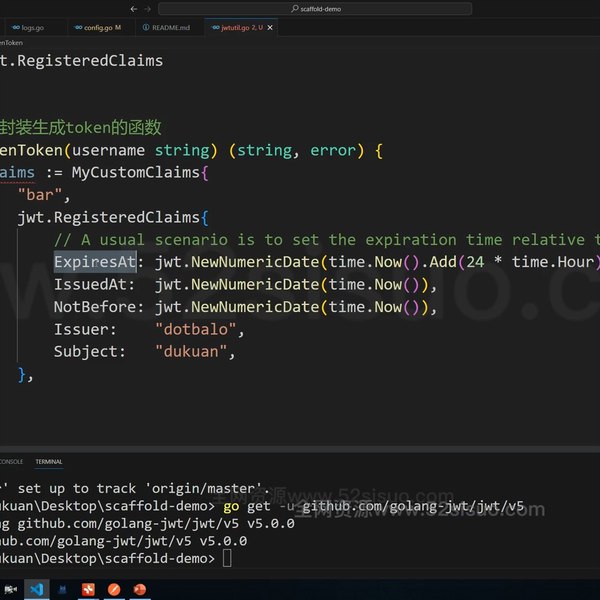600x600 pixels.
Task: Click the camera recorder icon in taskbar
Action: [x=12, y=589]
